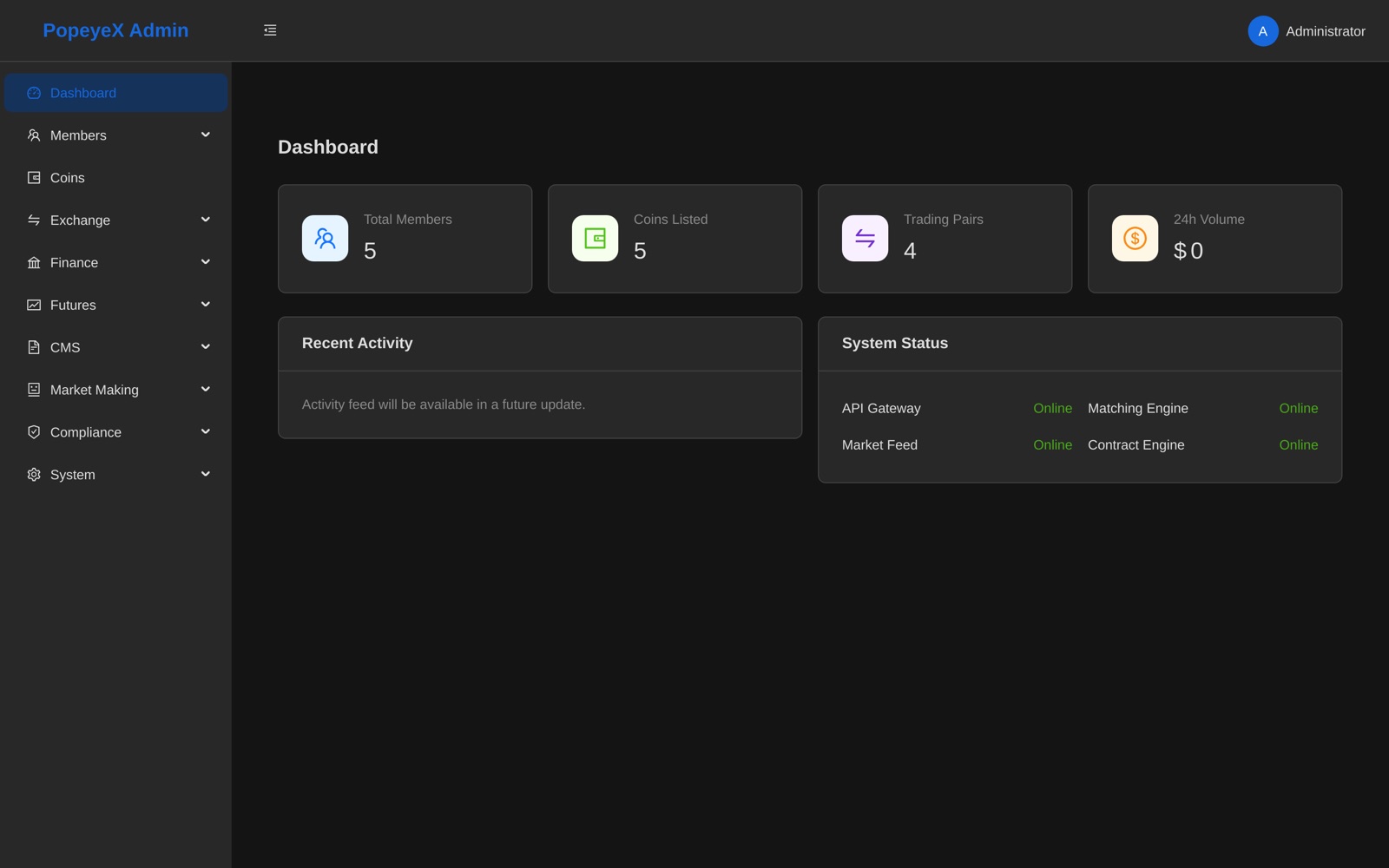1389x868 pixels.
Task: Click the API Gateway Online status
Action: coord(1052,408)
